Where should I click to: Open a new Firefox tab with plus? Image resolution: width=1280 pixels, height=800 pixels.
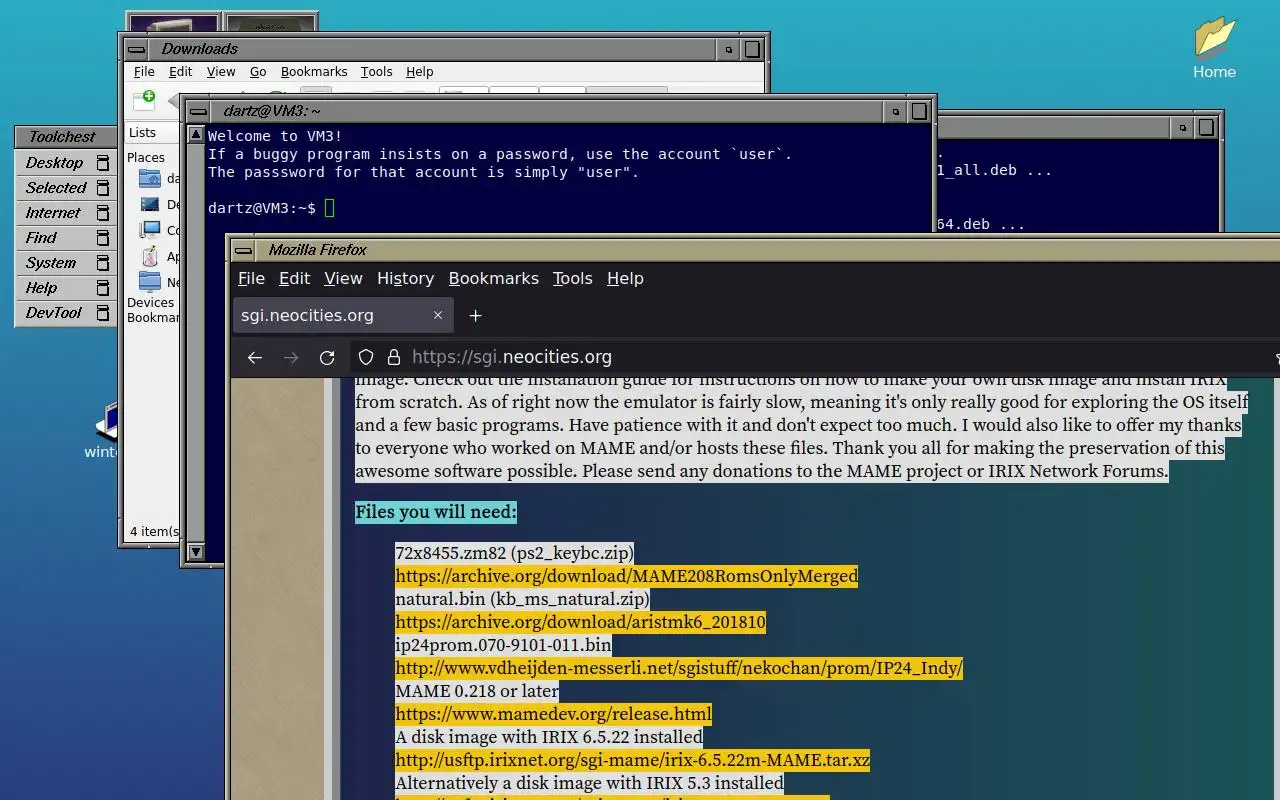(476, 315)
